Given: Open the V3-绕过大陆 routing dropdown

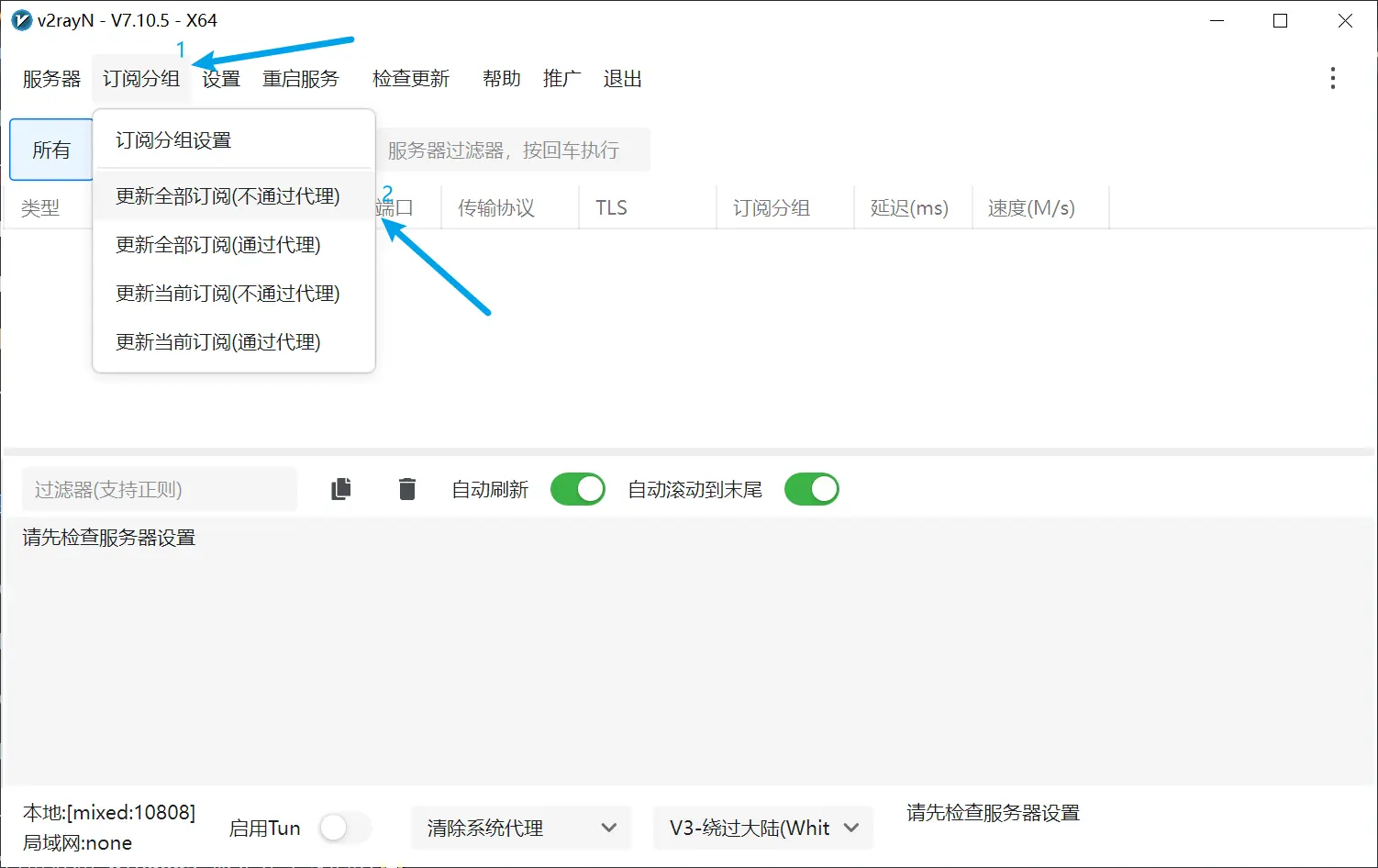Looking at the screenshot, I should [x=763, y=828].
